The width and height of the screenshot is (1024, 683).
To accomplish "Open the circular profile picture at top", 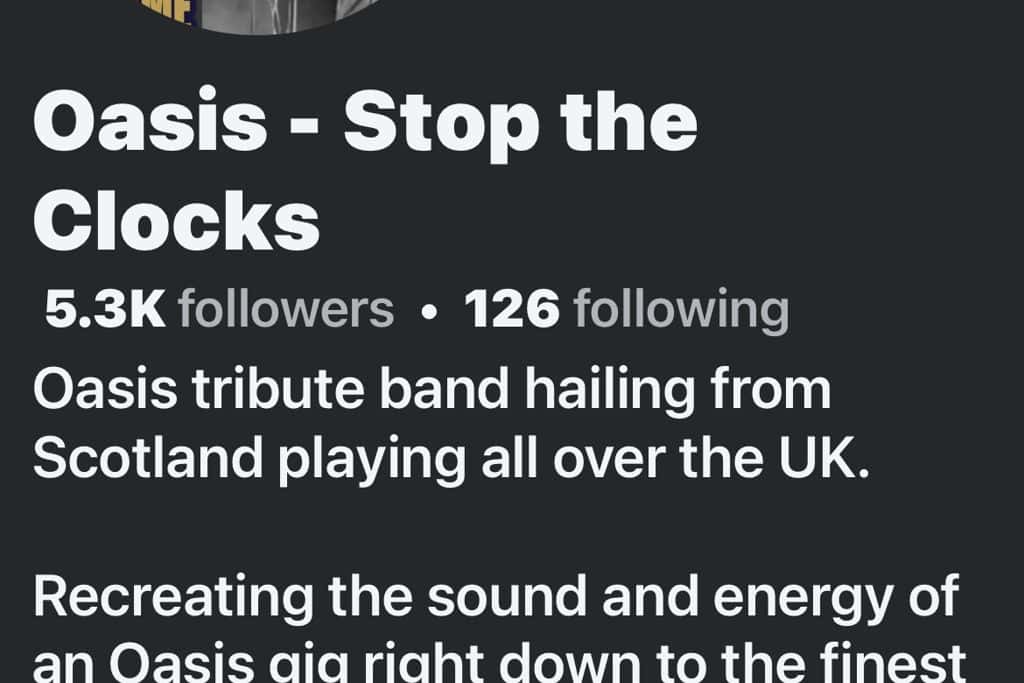I will coord(261,16).
